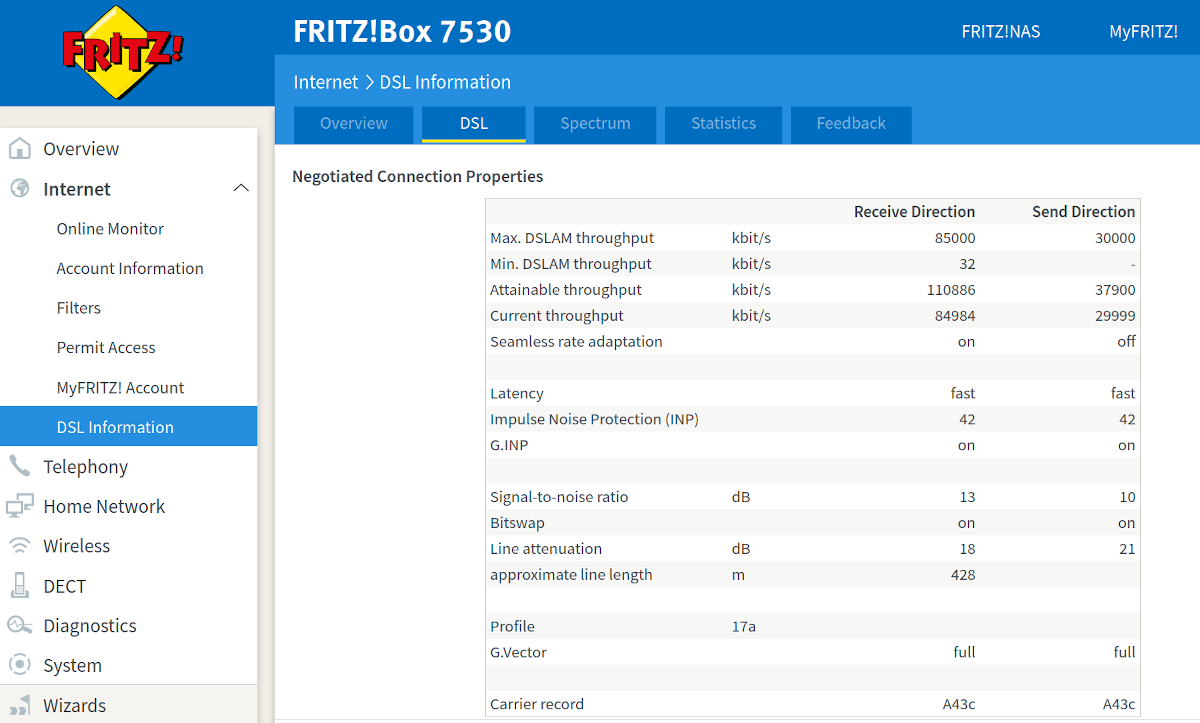Click Internet in the breadcrumb

[x=326, y=82]
